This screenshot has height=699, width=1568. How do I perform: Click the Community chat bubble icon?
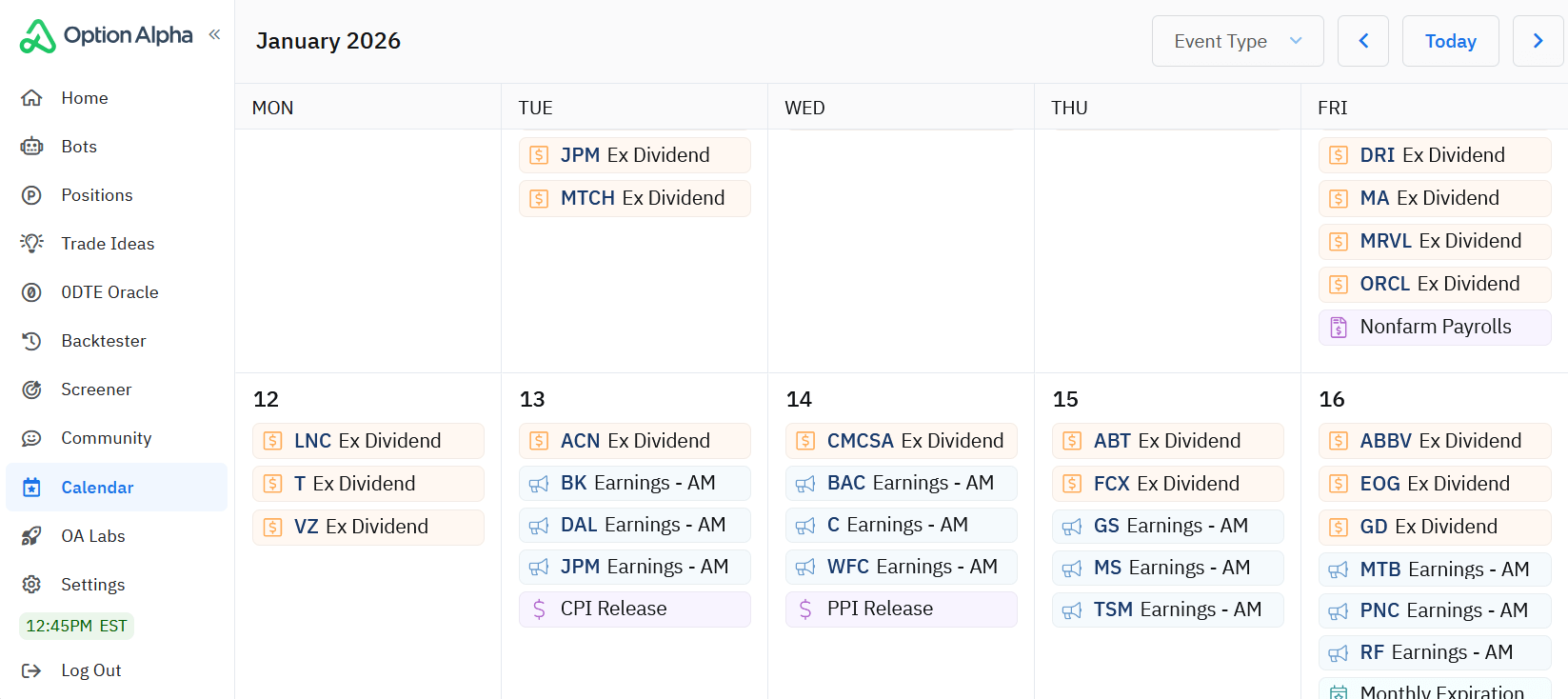coord(31,438)
